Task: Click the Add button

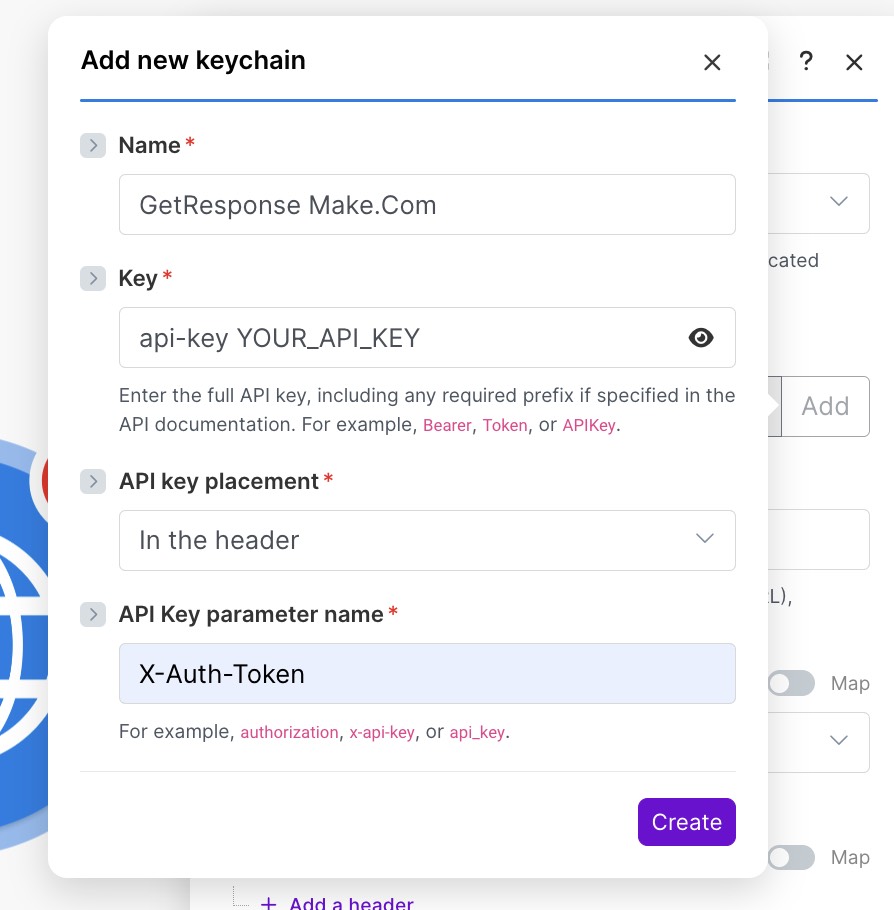Action: 825,406
